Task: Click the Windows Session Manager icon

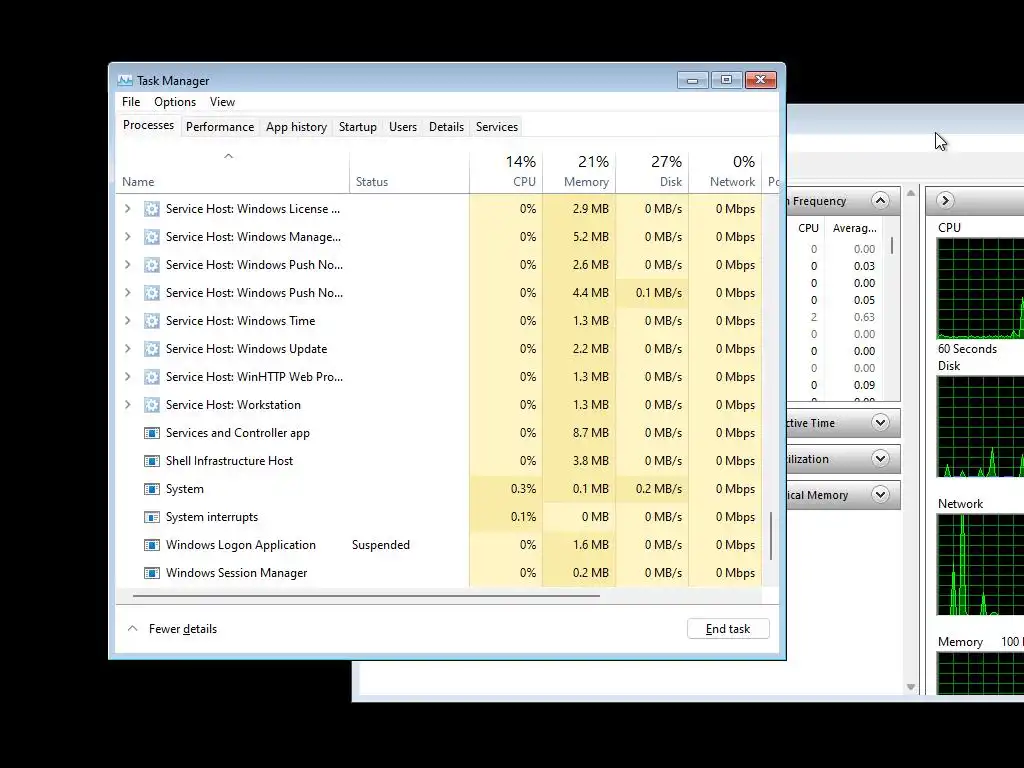Action: pyautogui.click(x=152, y=573)
